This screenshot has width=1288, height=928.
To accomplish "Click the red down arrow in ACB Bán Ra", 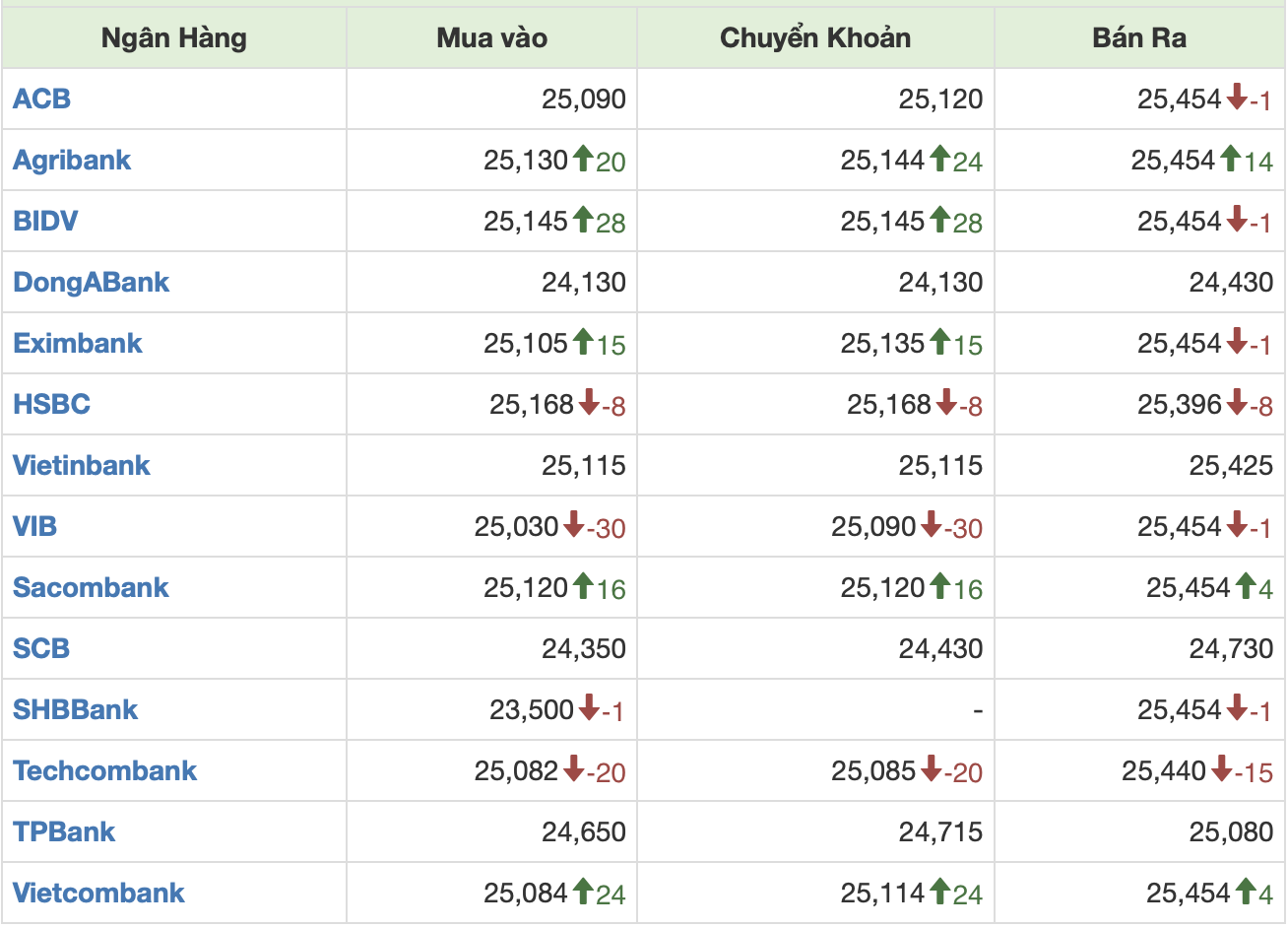I will [x=1238, y=97].
